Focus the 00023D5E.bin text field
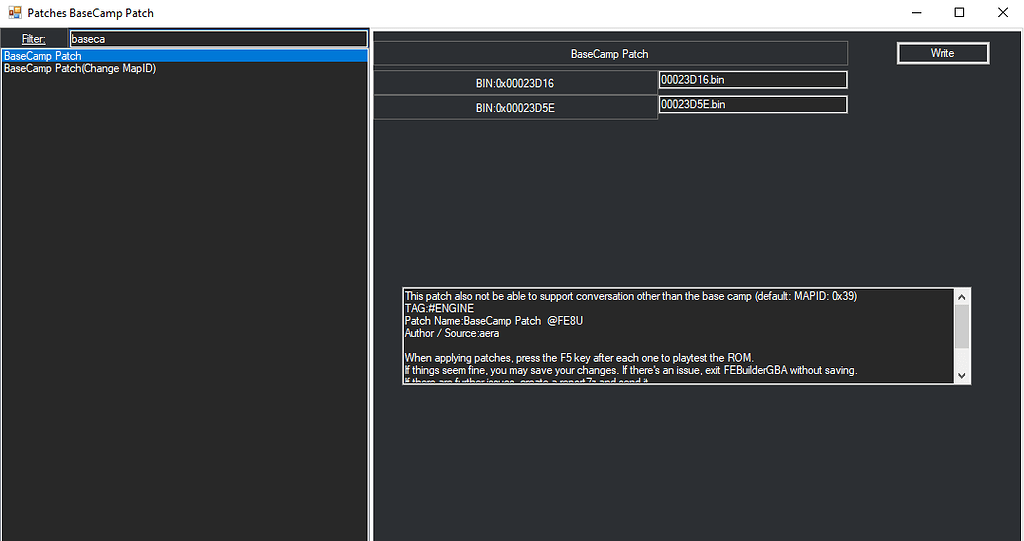Screen dimensions: 1024x541 click(x=752, y=104)
